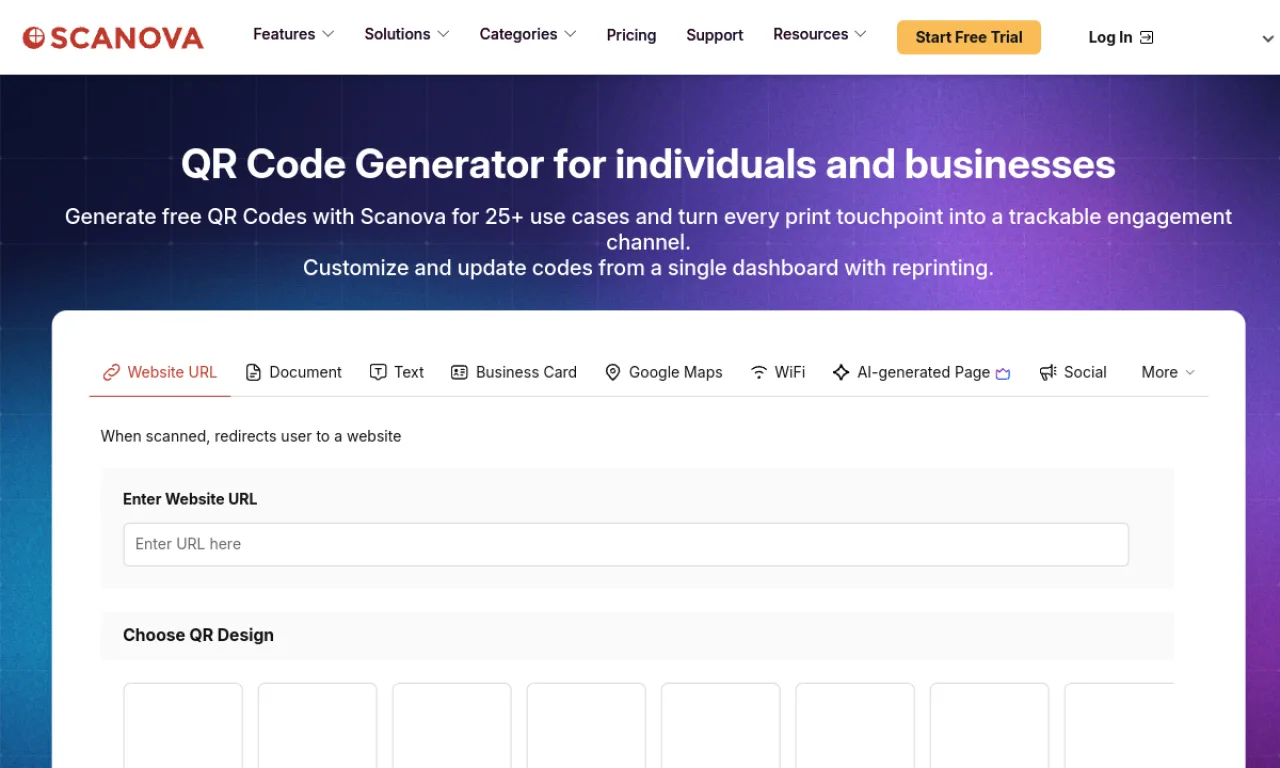
Task: Click the Document tab file icon
Action: [253, 372]
